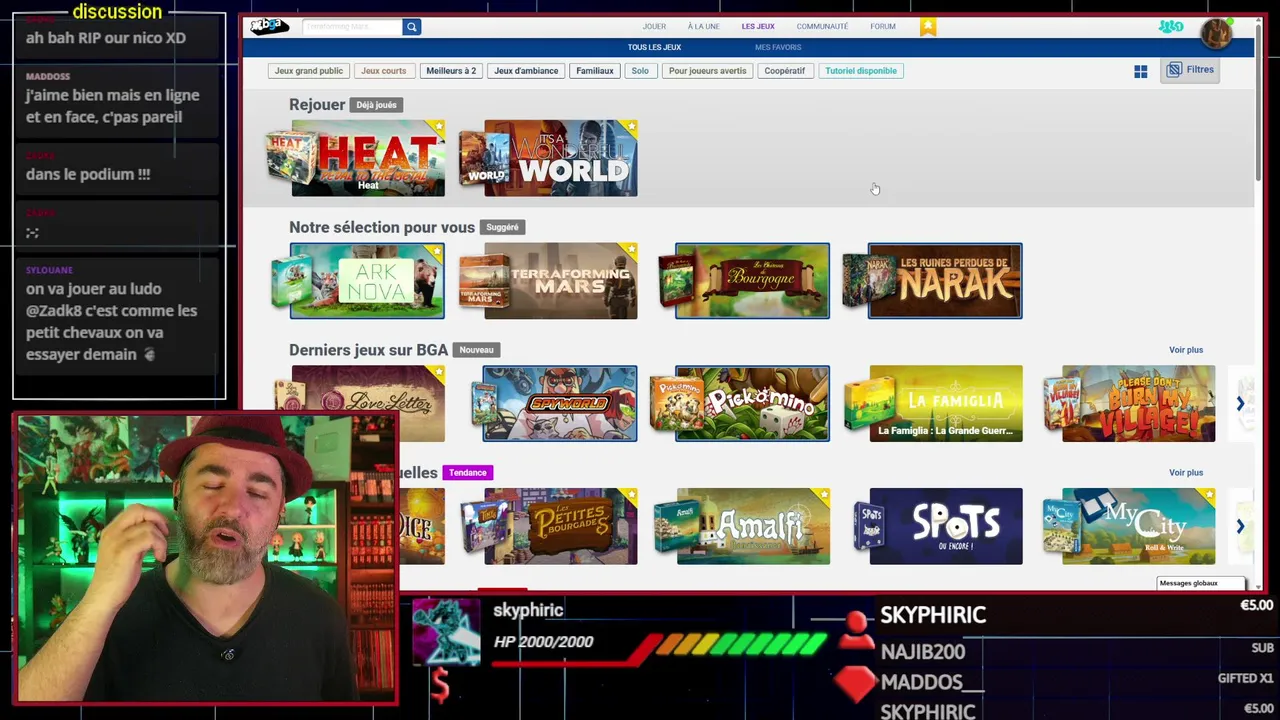Image resolution: width=1280 pixels, height=720 pixels.
Task: Open the Messages globaux chat bar
Action: point(1201,583)
